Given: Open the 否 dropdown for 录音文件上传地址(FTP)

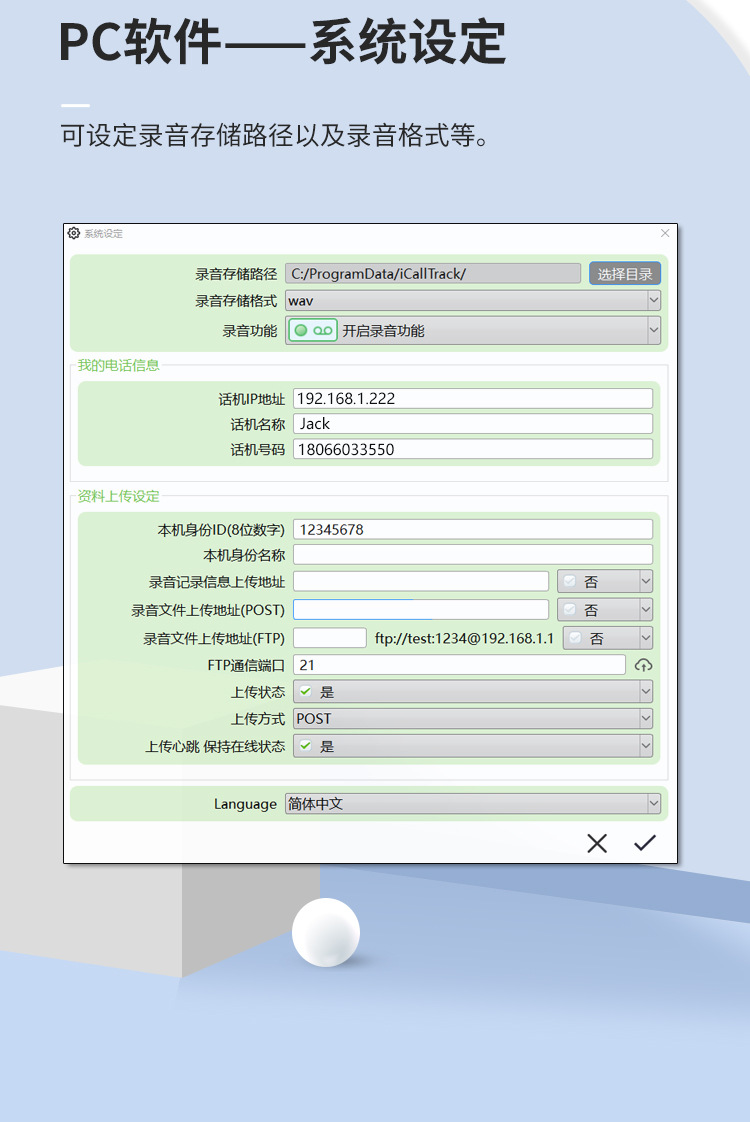Looking at the screenshot, I should click(x=608, y=638).
